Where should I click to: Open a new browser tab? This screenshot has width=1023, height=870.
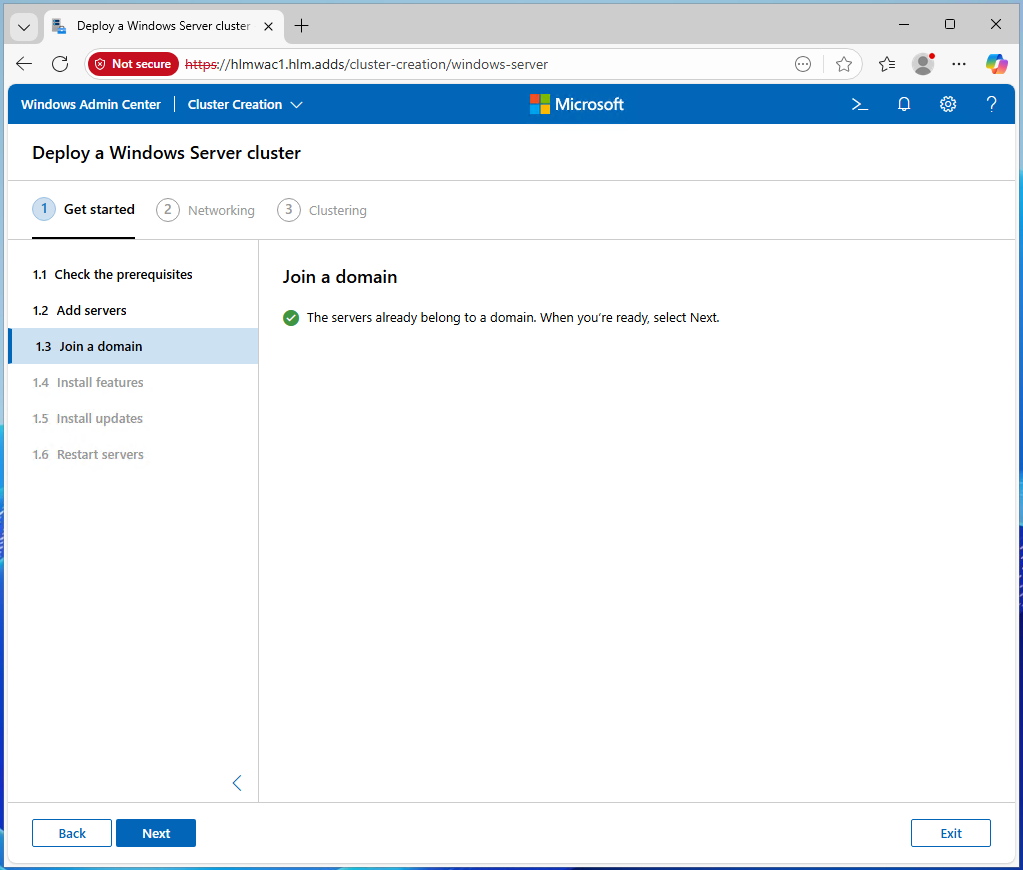(301, 26)
